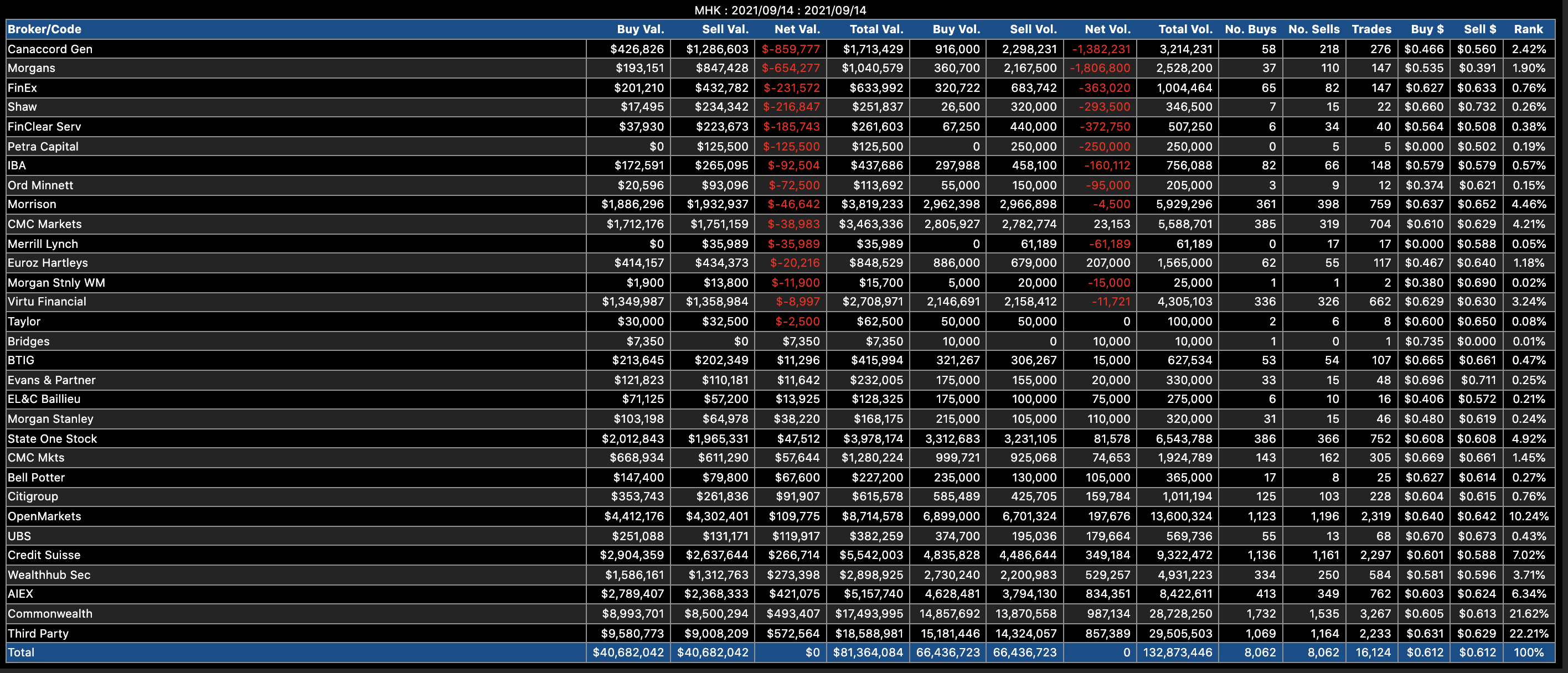Click Morrison sell volume 2,966,898

point(1028,204)
